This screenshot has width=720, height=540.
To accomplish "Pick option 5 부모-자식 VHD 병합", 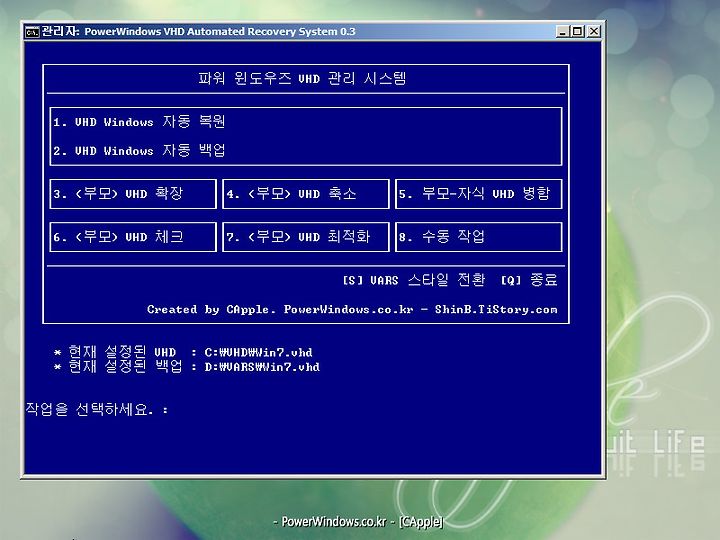I will click(x=478, y=194).
